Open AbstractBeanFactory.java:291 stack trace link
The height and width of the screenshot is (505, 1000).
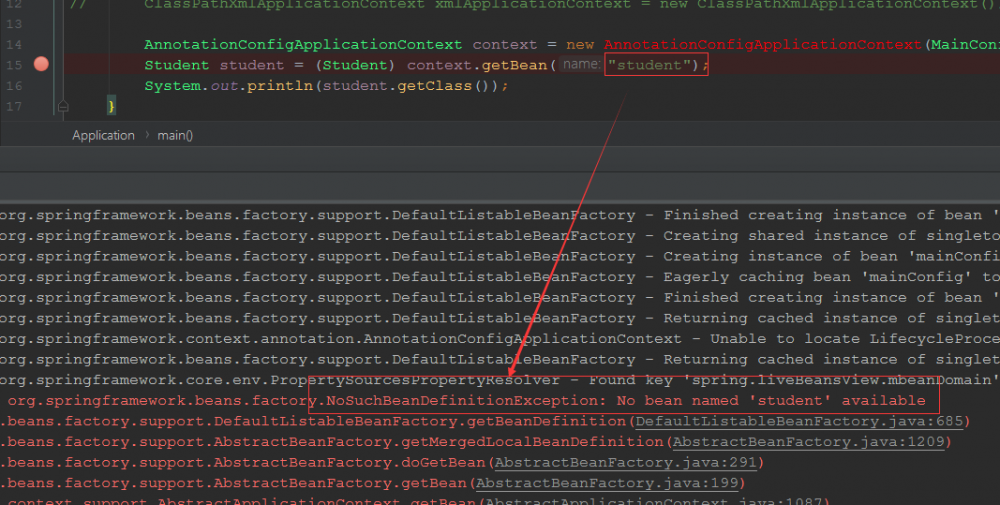pos(626,462)
